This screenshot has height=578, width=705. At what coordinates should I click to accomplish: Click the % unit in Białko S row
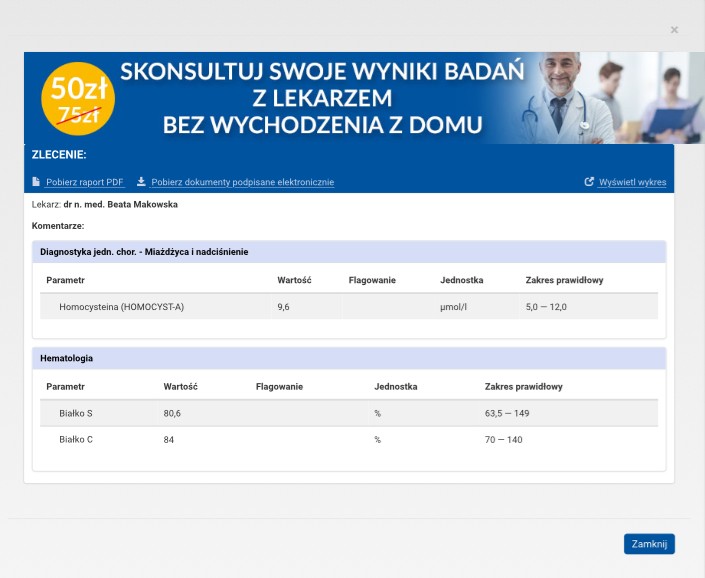click(x=378, y=413)
